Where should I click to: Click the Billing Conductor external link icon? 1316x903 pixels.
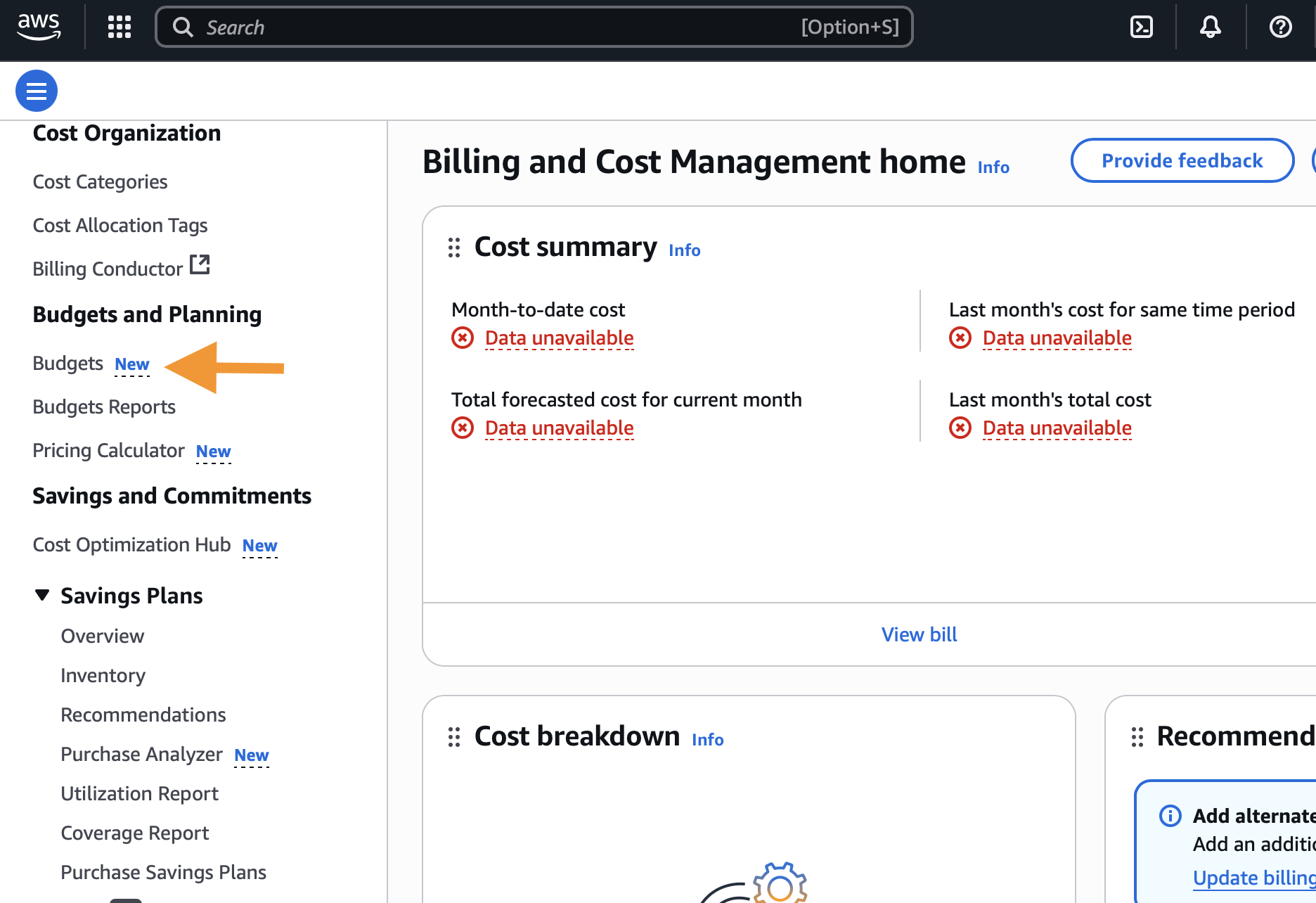point(200,265)
